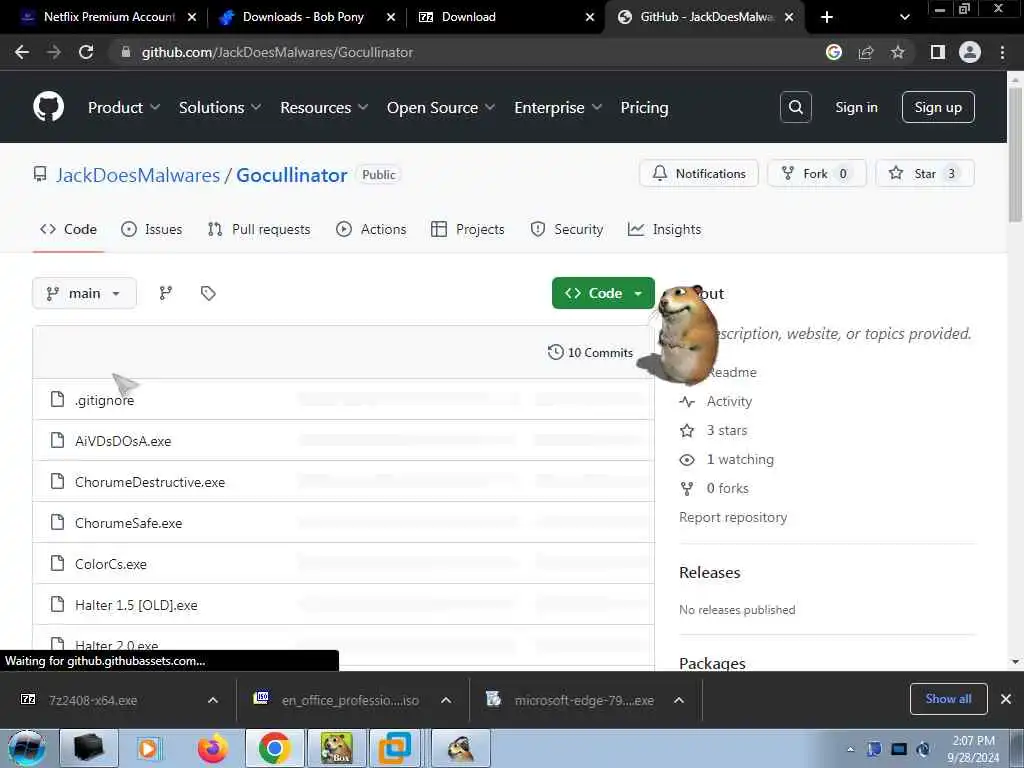The image size is (1024, 768).
Task: View tags using the tag icon
Action: coord(208,293)
